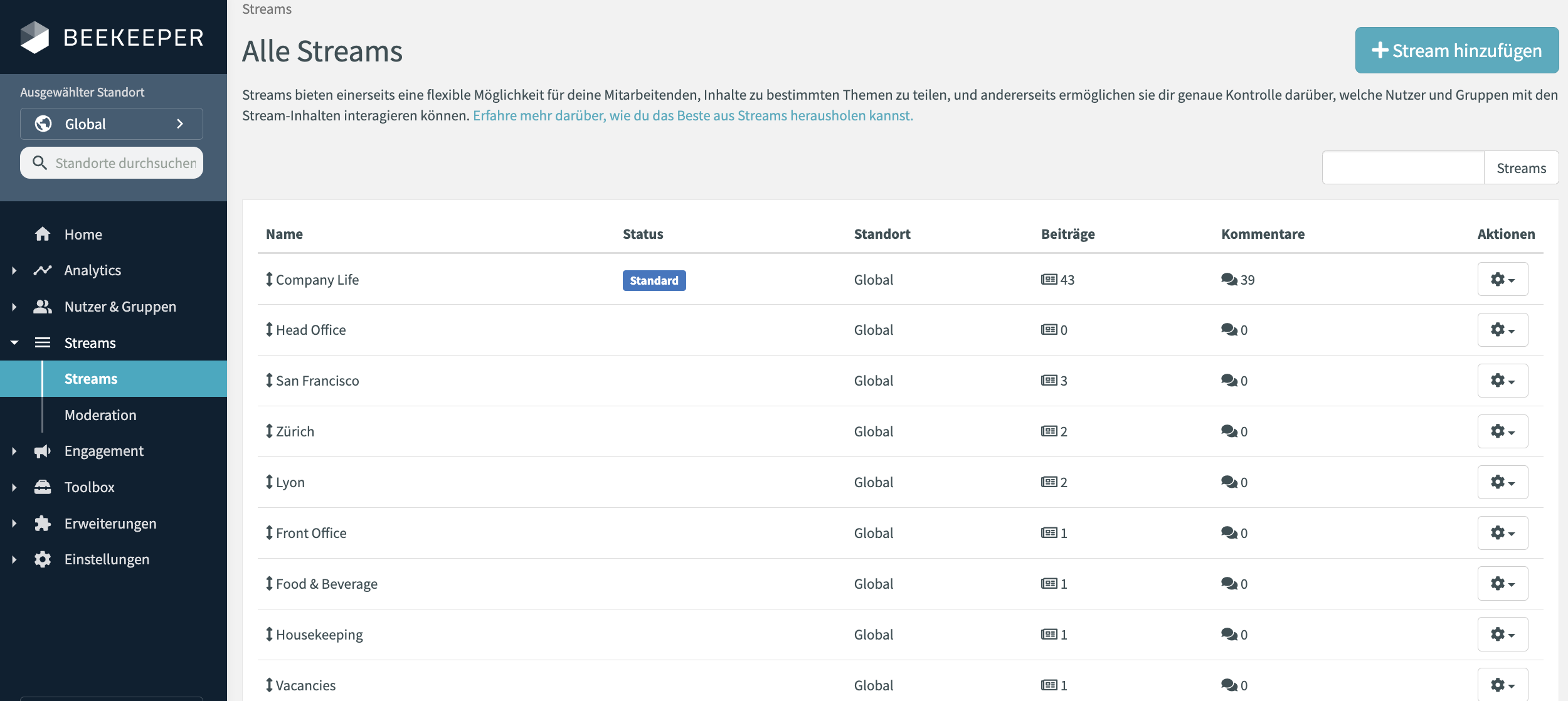Click the Stream hinzufügen button
Screen dimensions: 1568x701
1456,50
